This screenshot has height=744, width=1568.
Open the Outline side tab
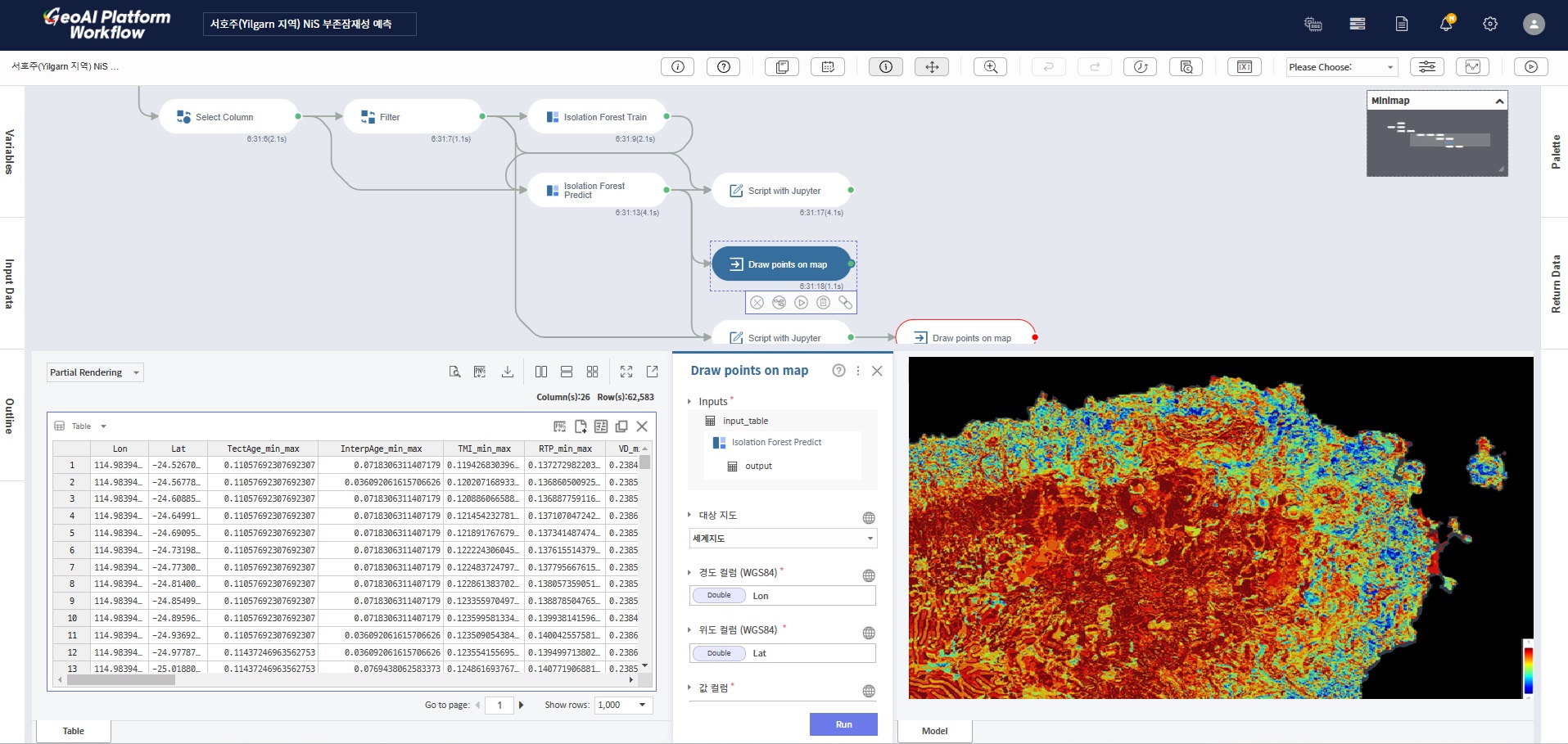10,416
